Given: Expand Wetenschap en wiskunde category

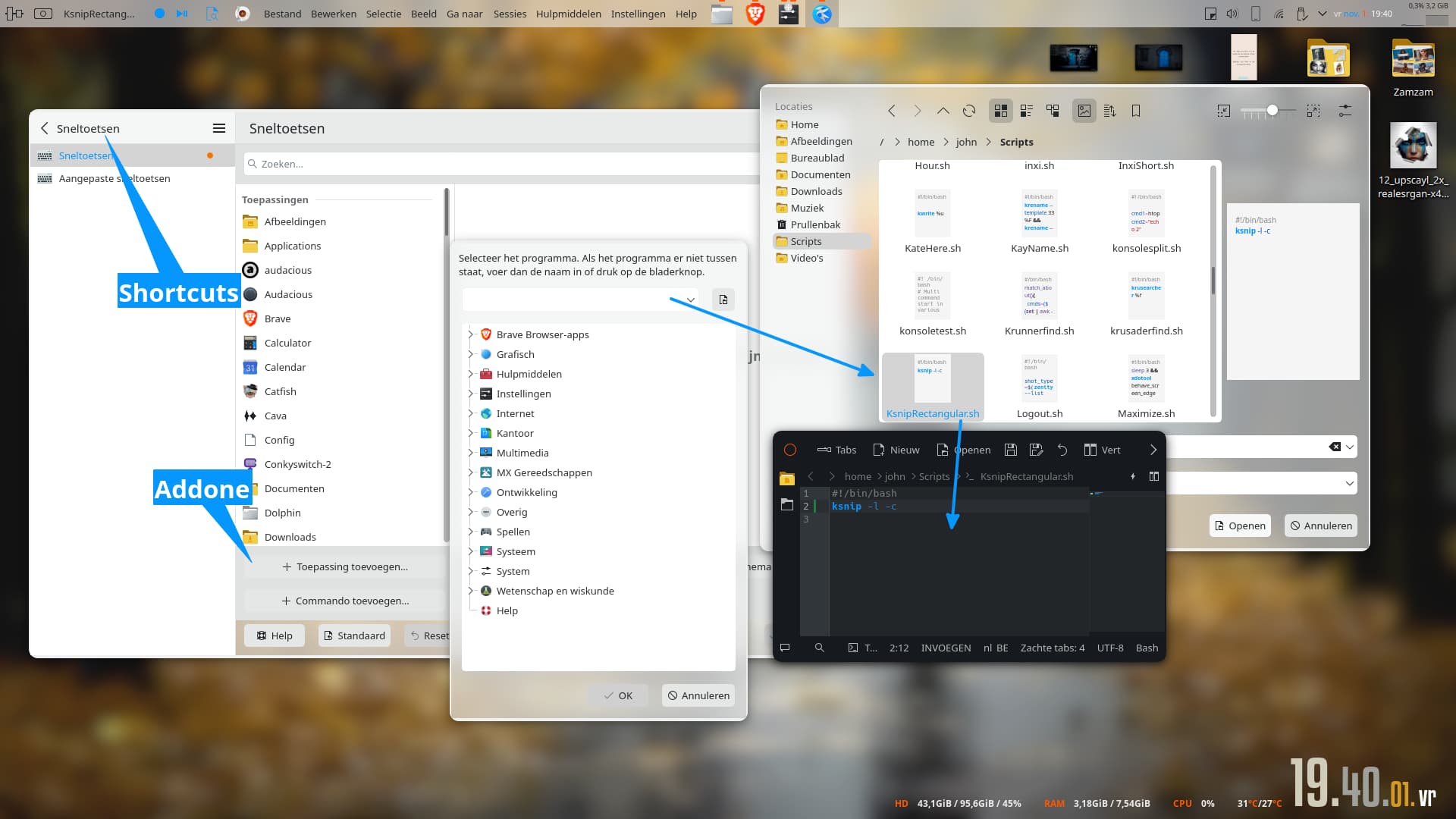Looking at the screenshot, I should click(470, 591).
